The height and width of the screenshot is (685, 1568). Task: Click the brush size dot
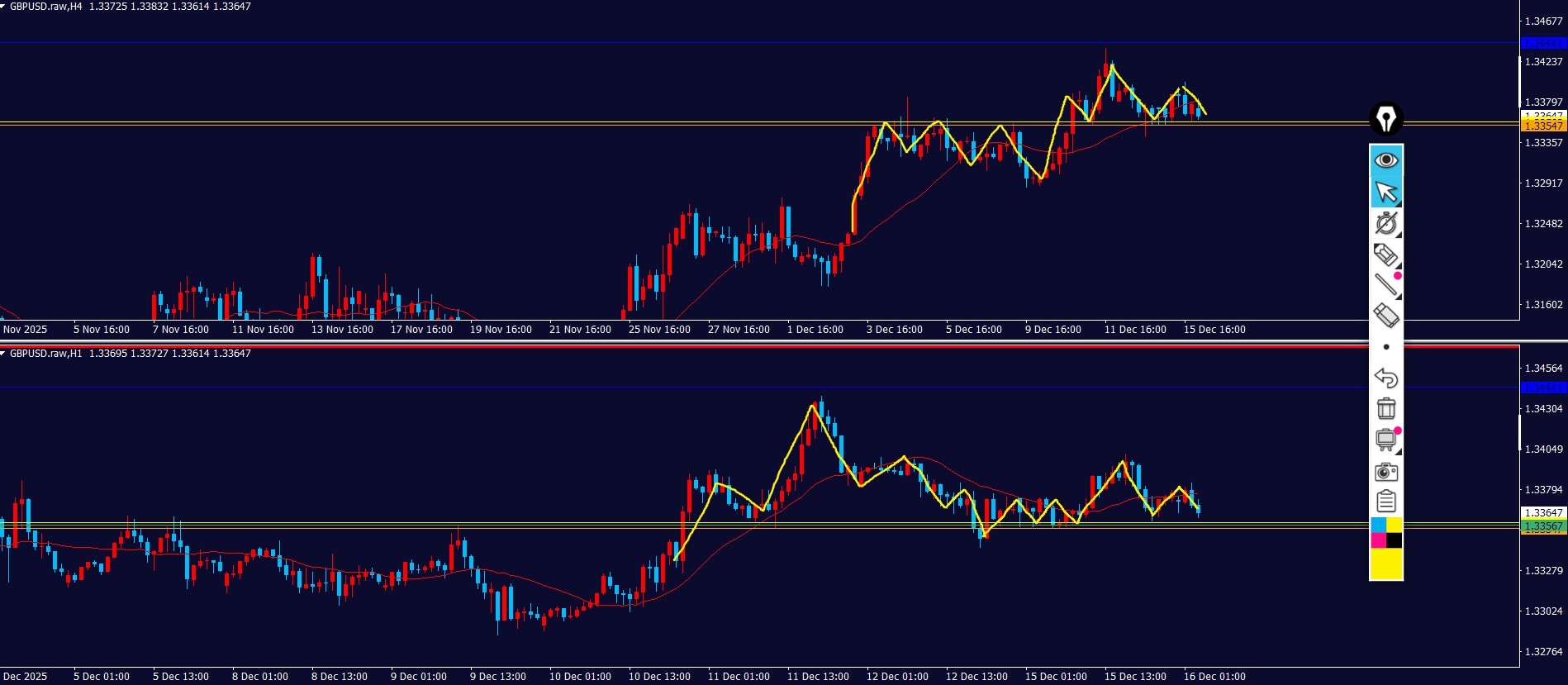coord(1385,347)
